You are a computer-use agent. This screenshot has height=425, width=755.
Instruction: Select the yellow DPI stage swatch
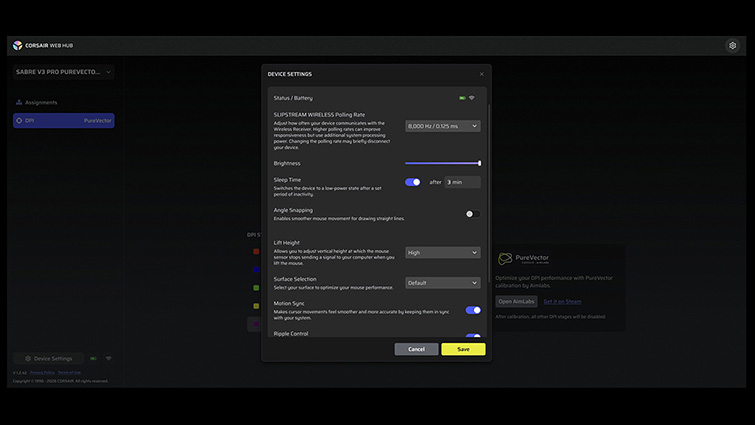tap(256, 306)
